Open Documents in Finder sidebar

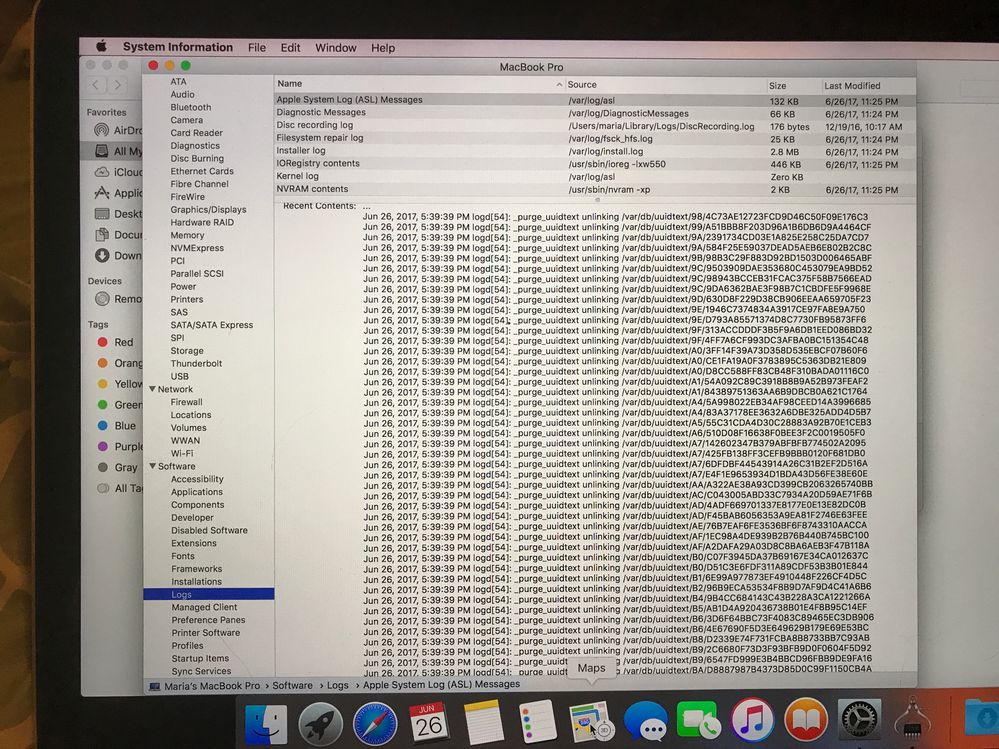coord(118,234)
